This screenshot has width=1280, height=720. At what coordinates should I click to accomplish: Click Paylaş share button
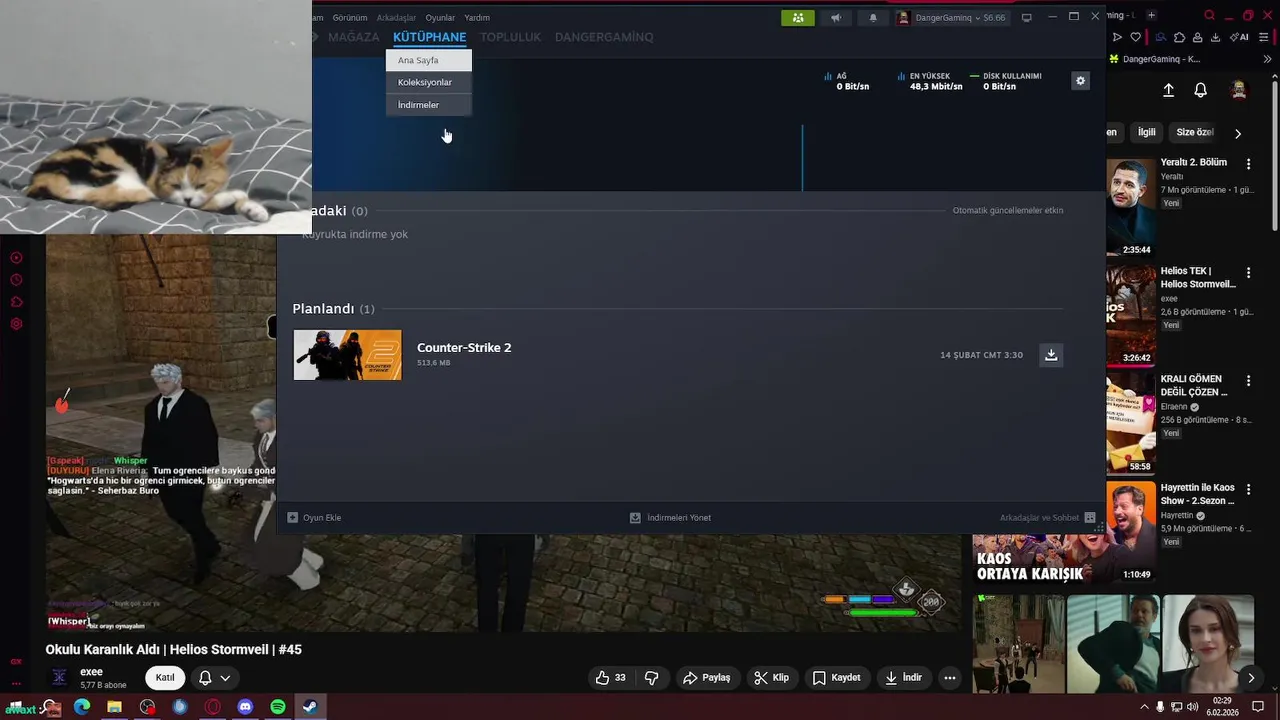pos(707,677)
